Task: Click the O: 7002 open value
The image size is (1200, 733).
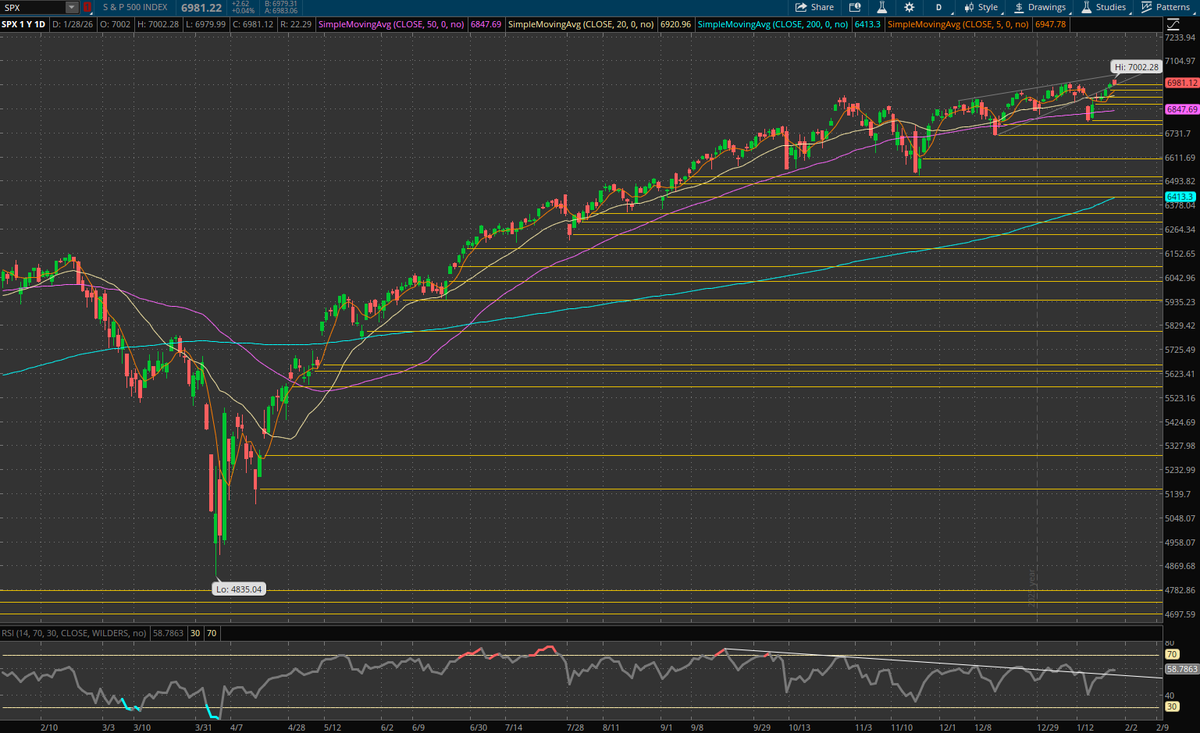Action: (x=115, y=24)
